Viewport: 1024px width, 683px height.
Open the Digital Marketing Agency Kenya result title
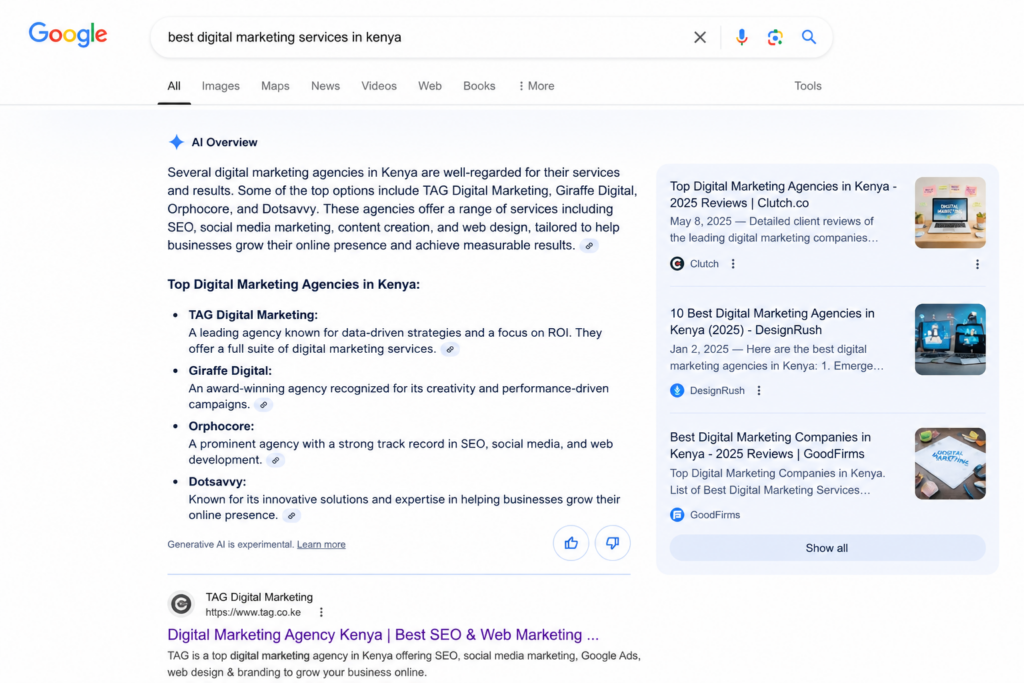click(383, 635)
